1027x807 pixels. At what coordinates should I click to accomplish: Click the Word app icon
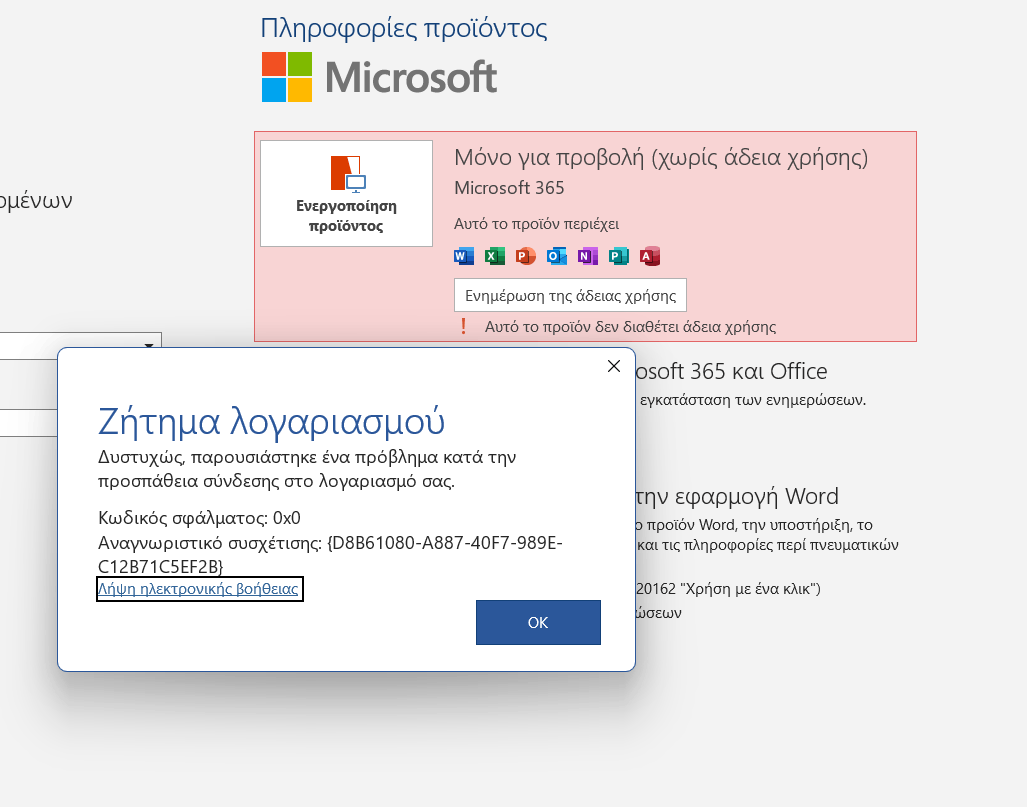coord(464,256)
